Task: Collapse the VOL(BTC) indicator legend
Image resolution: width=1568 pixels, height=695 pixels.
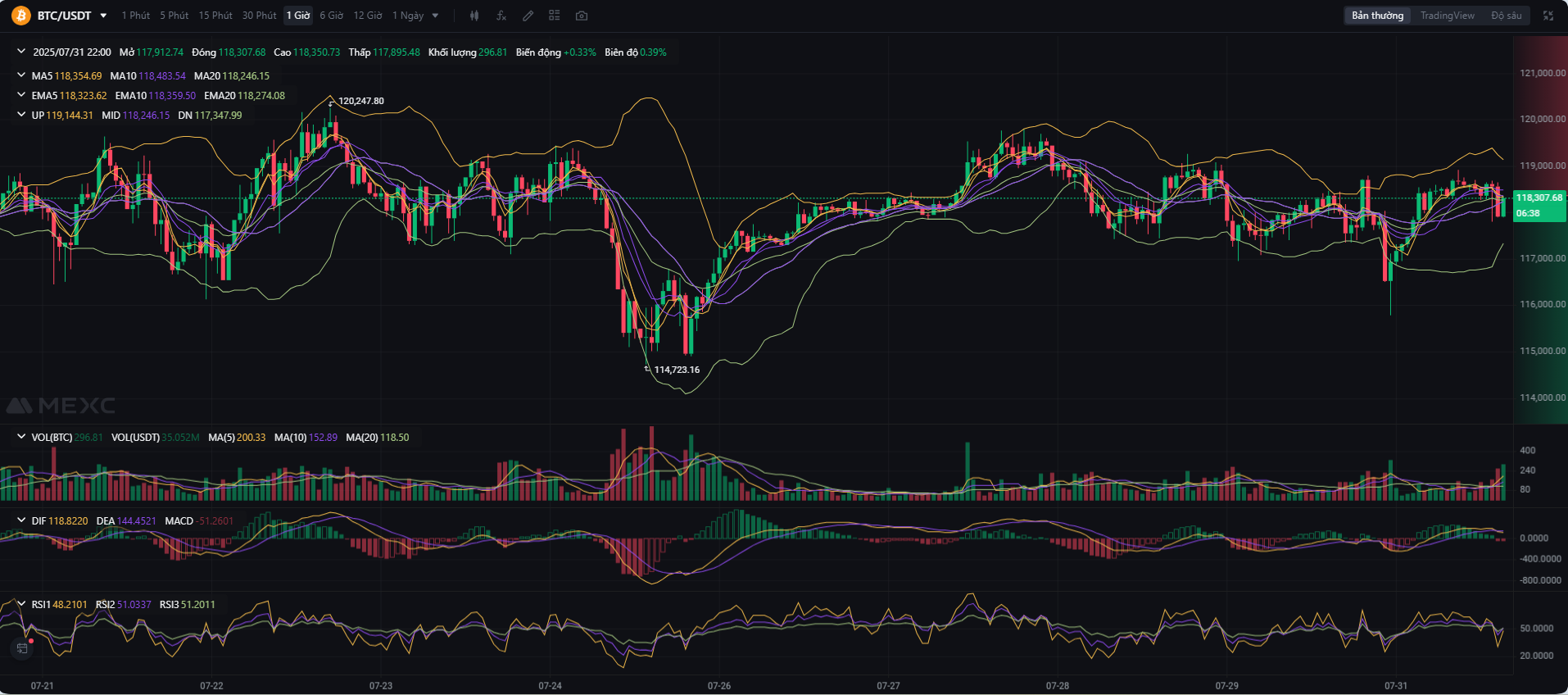Action: click(21, 437)
